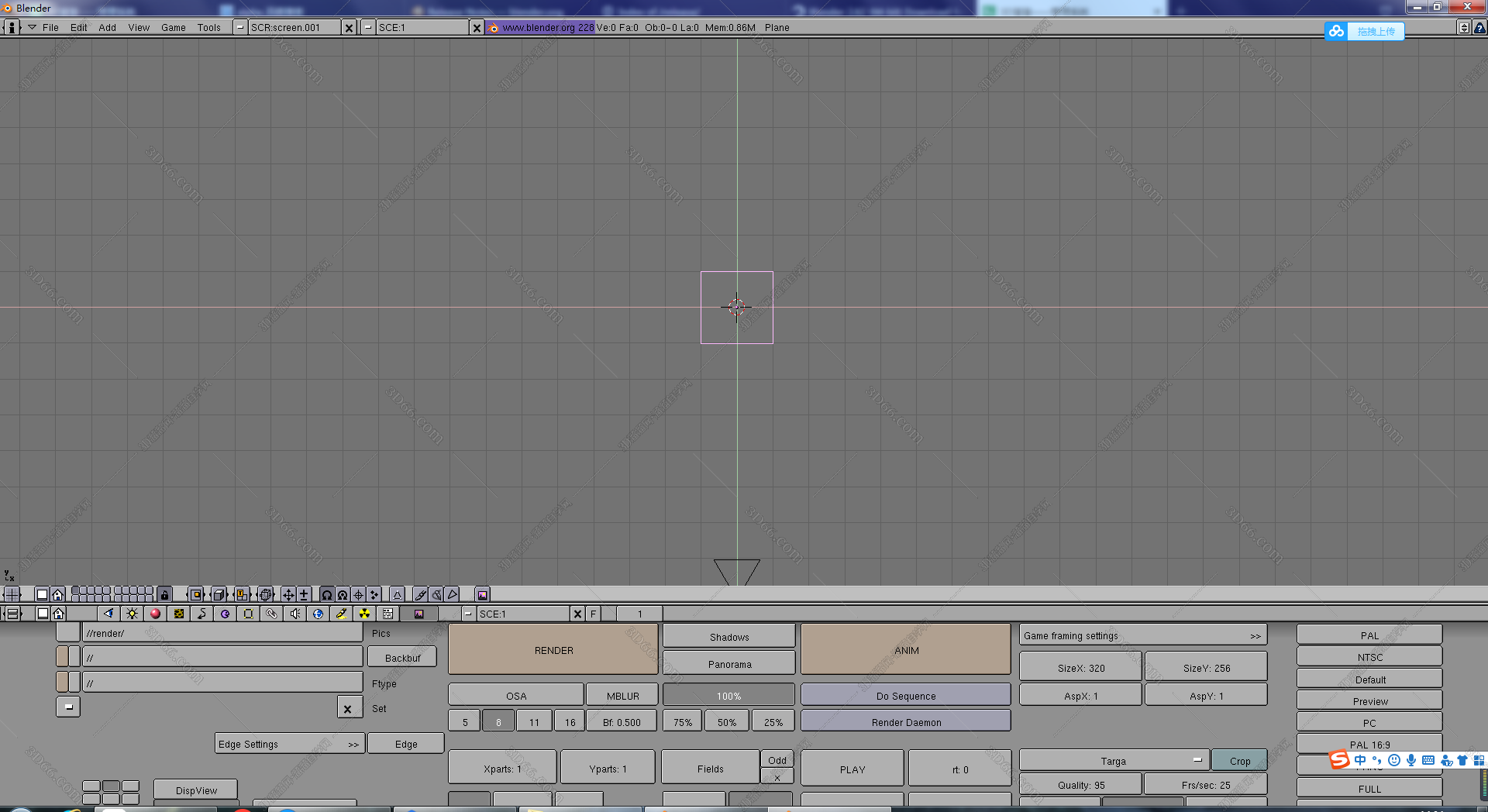Open material buttons red sphere icon
Image resolution: width=1488 pixels, height=812 pixels.
[x=155, y=614]
